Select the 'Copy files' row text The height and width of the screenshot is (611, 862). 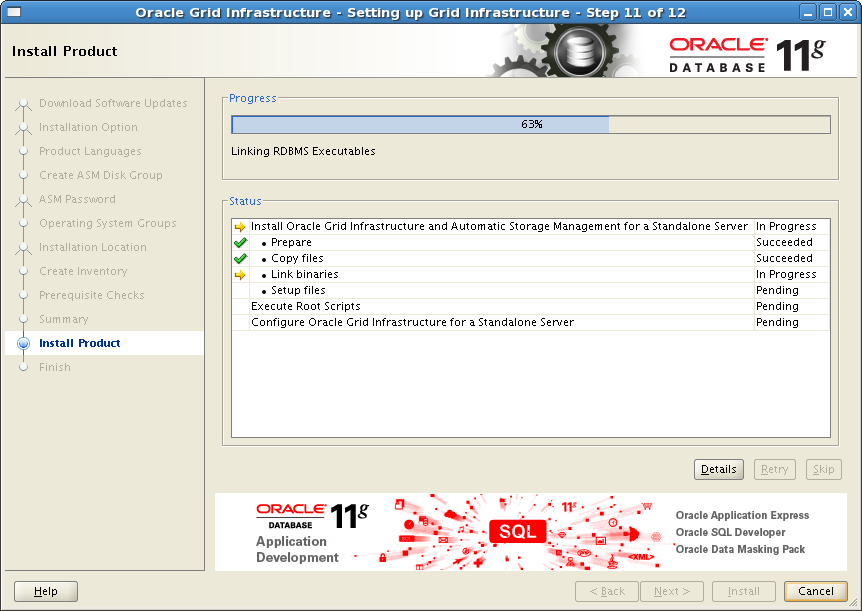tap(297, 258)
